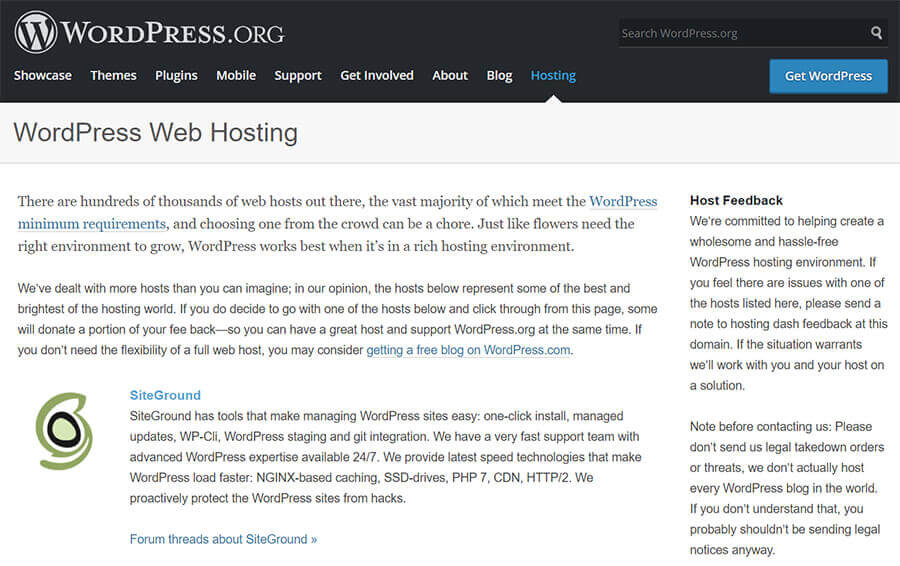Open the Showcase menu item
This screenshot has height=566, width=900.
coord(42,76)
